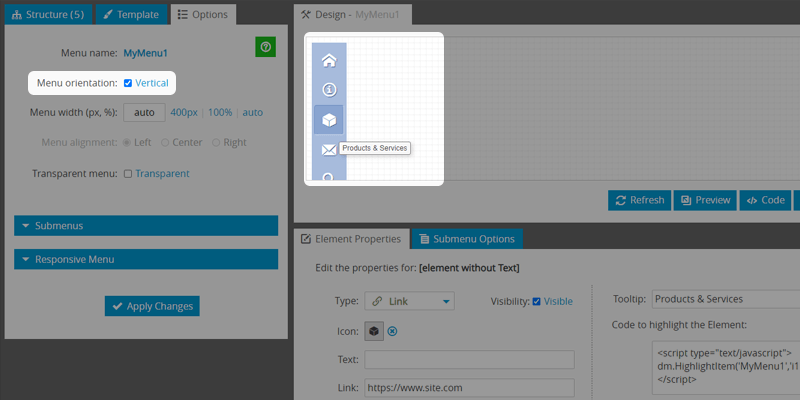The height and width of the screenshot is (400, 800).
Task: Open the Element Properties tab
Action: click(352, 239)
